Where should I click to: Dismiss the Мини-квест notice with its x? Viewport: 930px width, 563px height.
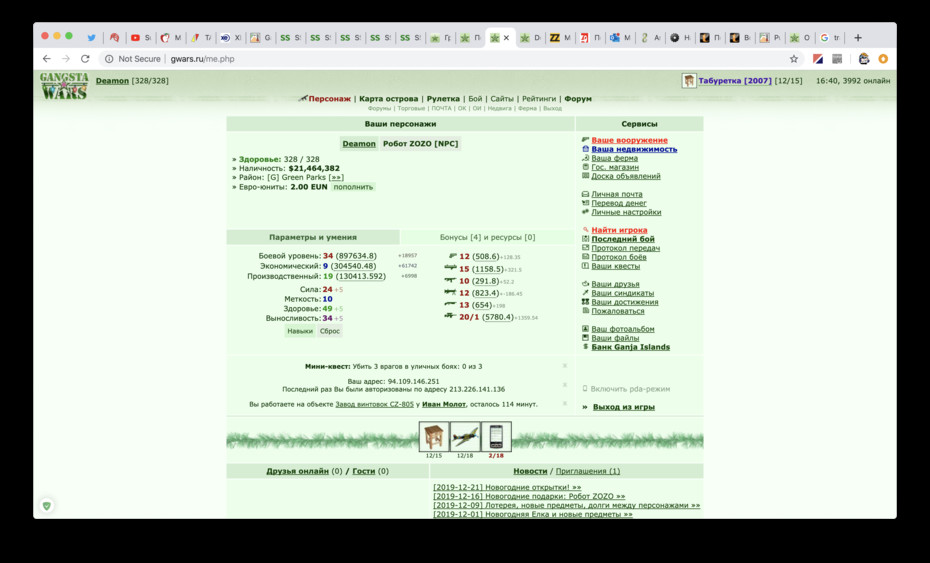click(565, 365)
